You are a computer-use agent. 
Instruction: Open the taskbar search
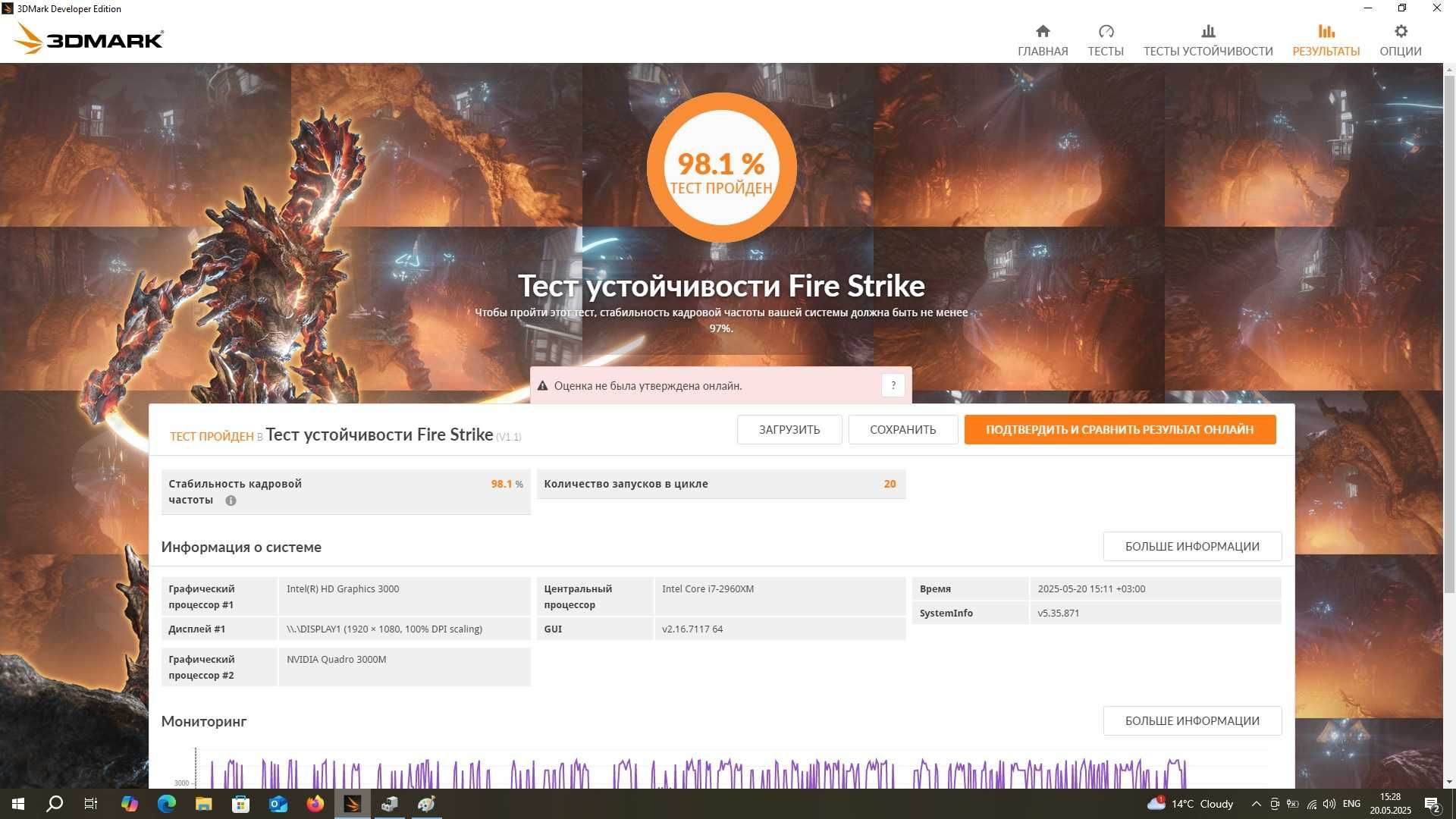(x=55, y=804)
